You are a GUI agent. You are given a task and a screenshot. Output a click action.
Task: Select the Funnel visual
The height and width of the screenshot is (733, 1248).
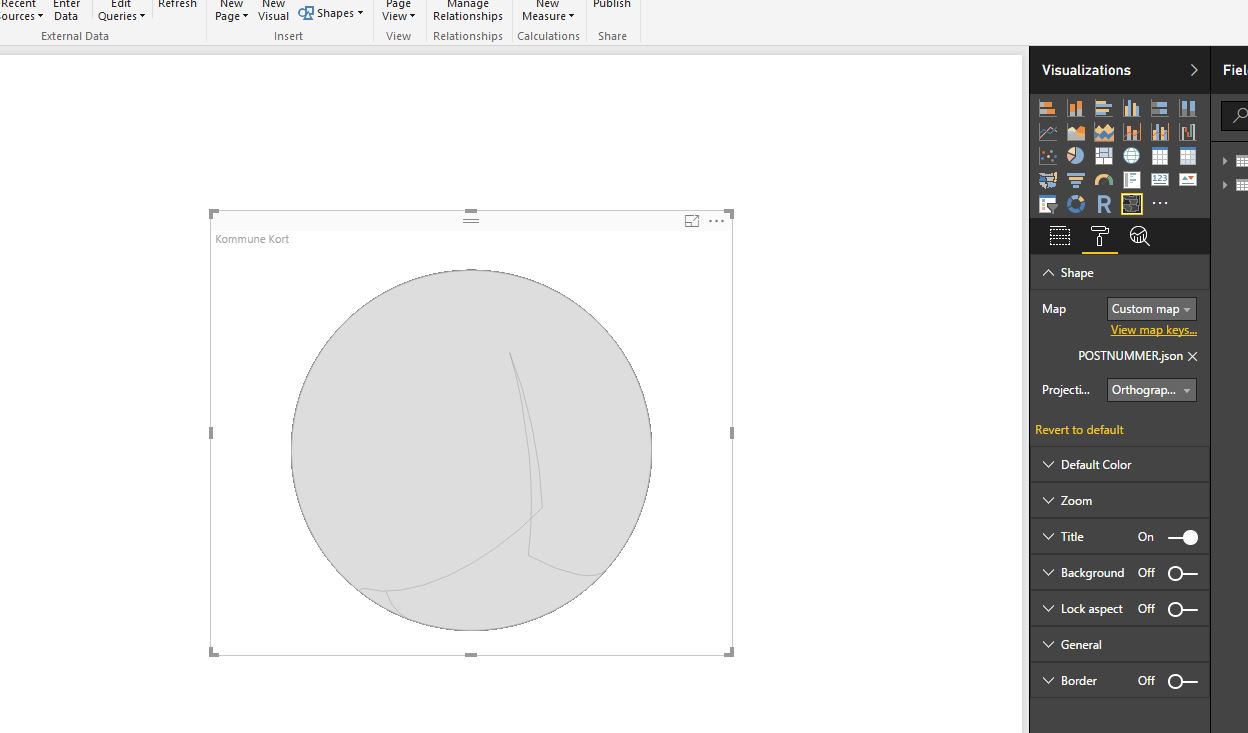[x=1075, y=180]
